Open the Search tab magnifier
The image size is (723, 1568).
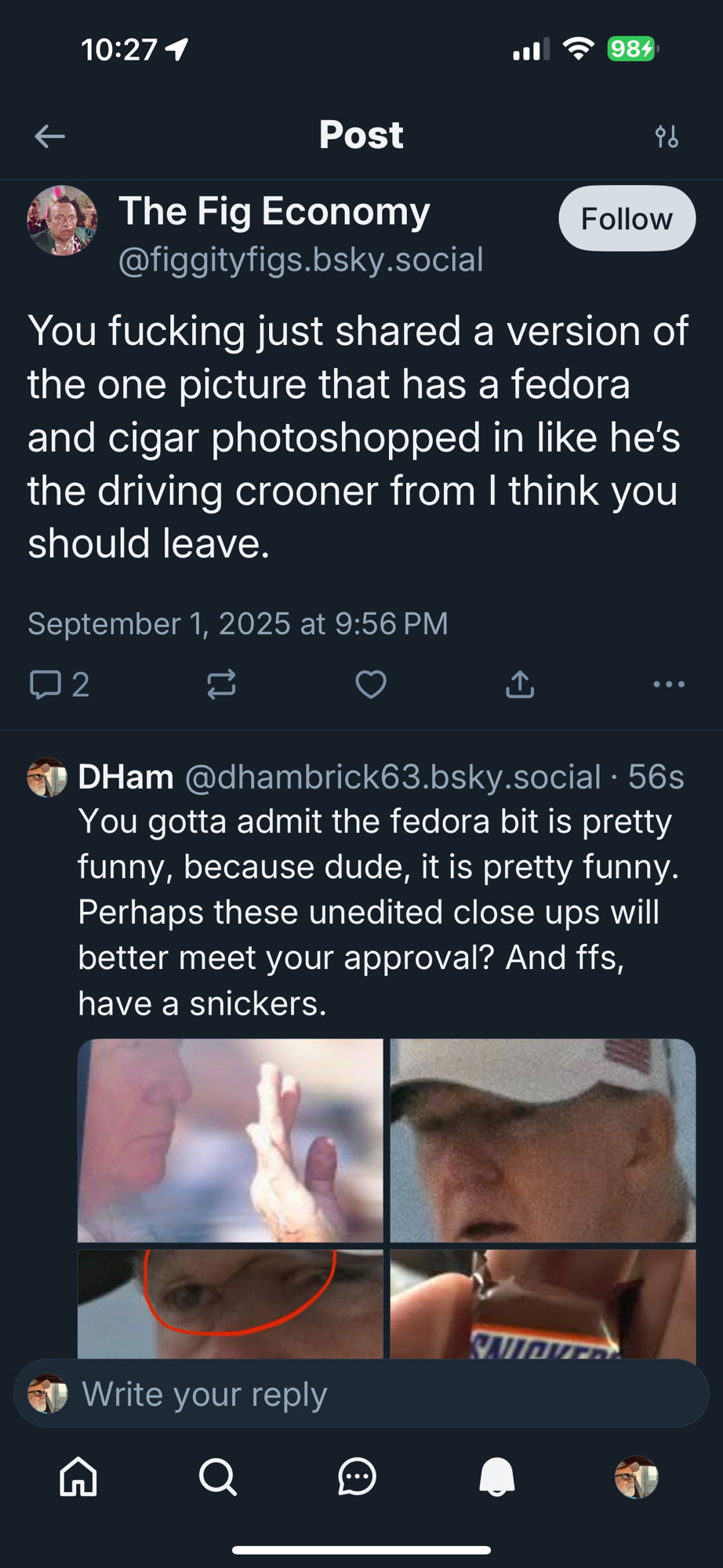217,1477
